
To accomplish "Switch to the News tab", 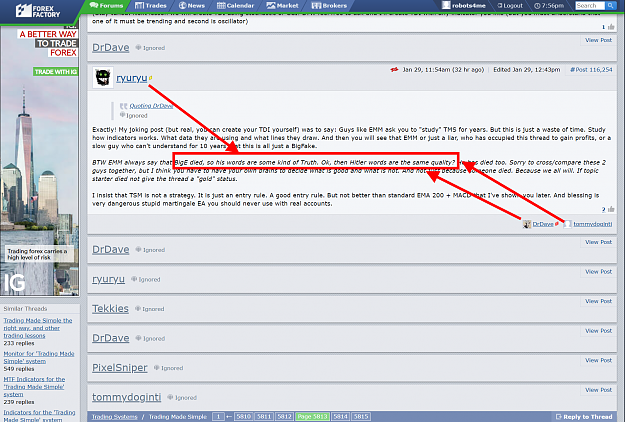I will point(192,6).
